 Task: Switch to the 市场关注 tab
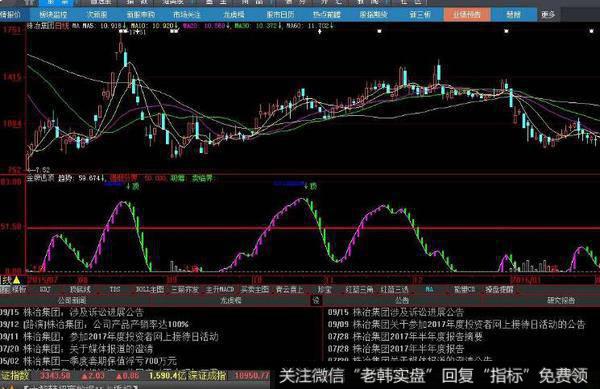click(x=186, y=15)
